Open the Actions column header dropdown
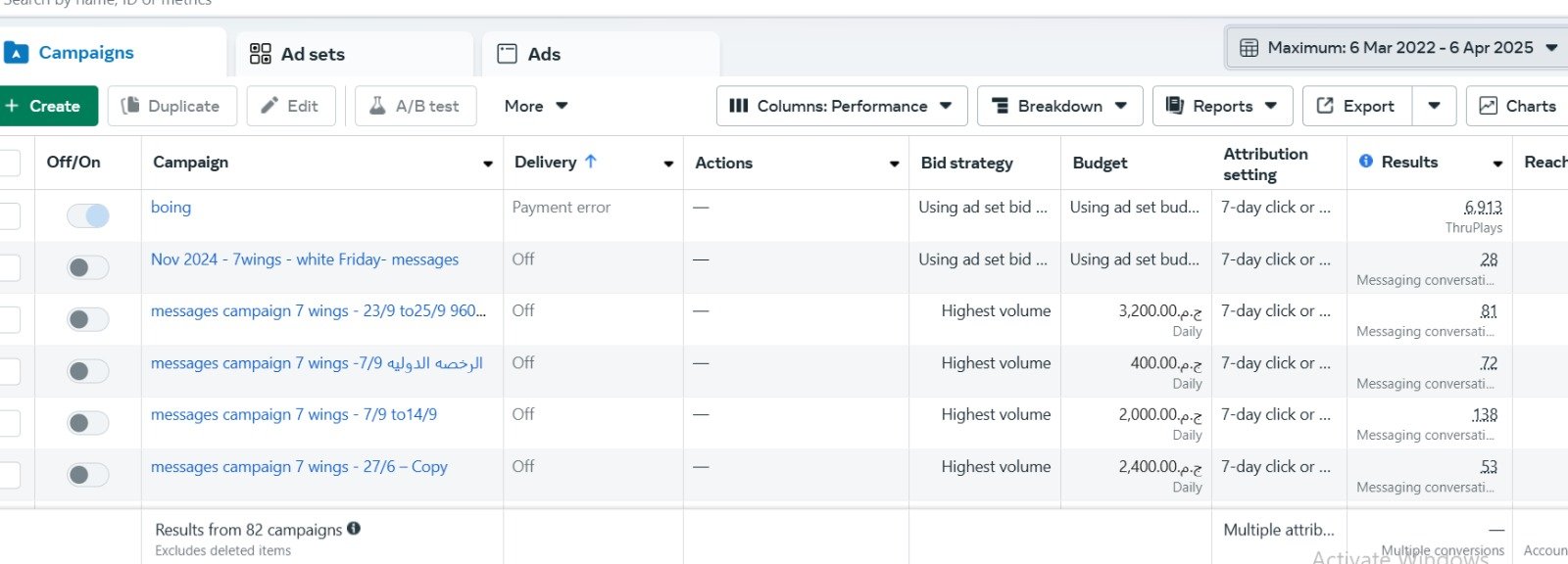 tap(895, 164)
